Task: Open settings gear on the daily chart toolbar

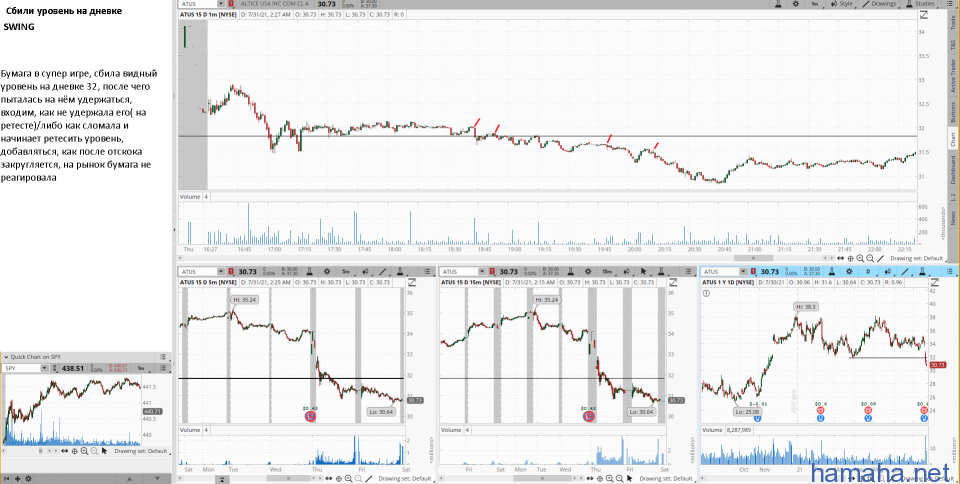Action: [x=849, y=272]
